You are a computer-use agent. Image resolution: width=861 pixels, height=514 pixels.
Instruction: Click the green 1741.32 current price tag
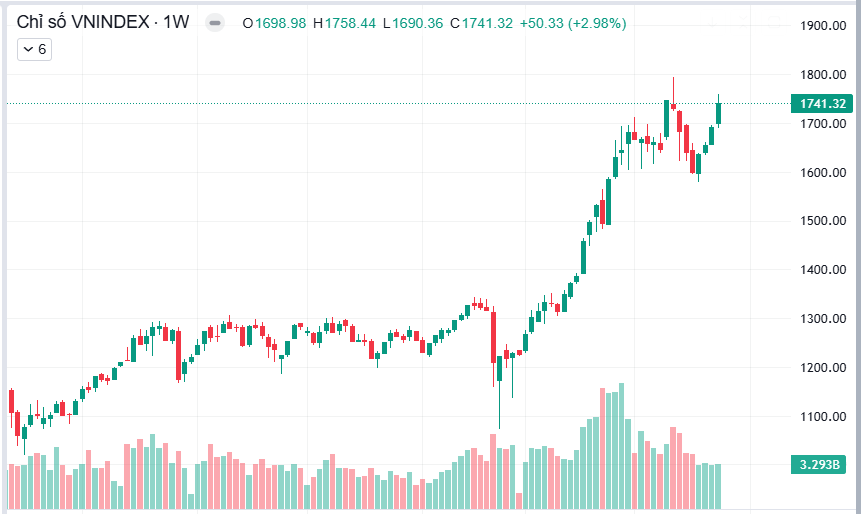point(823,104)
